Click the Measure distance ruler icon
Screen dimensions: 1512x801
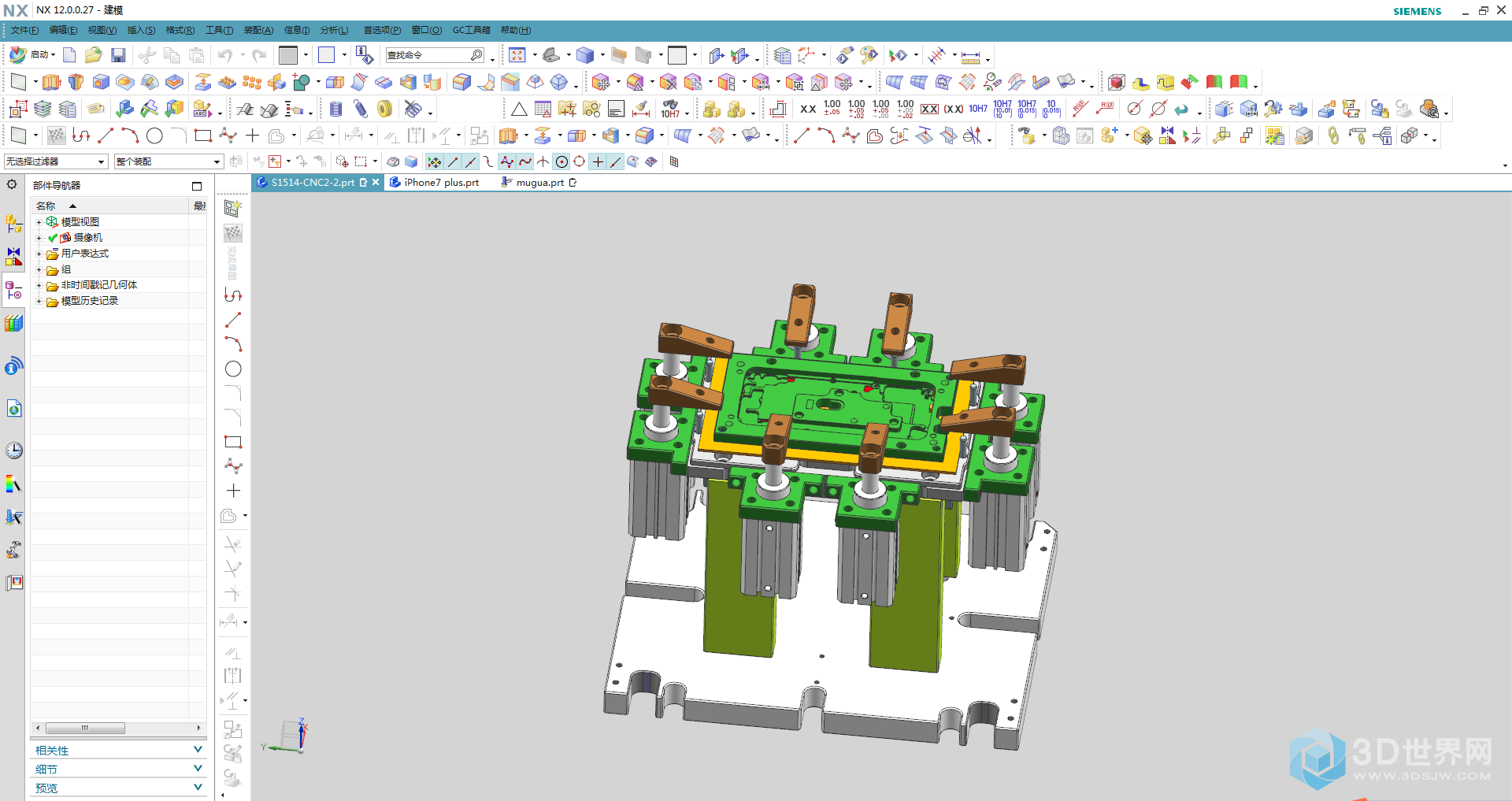point(970,56)
